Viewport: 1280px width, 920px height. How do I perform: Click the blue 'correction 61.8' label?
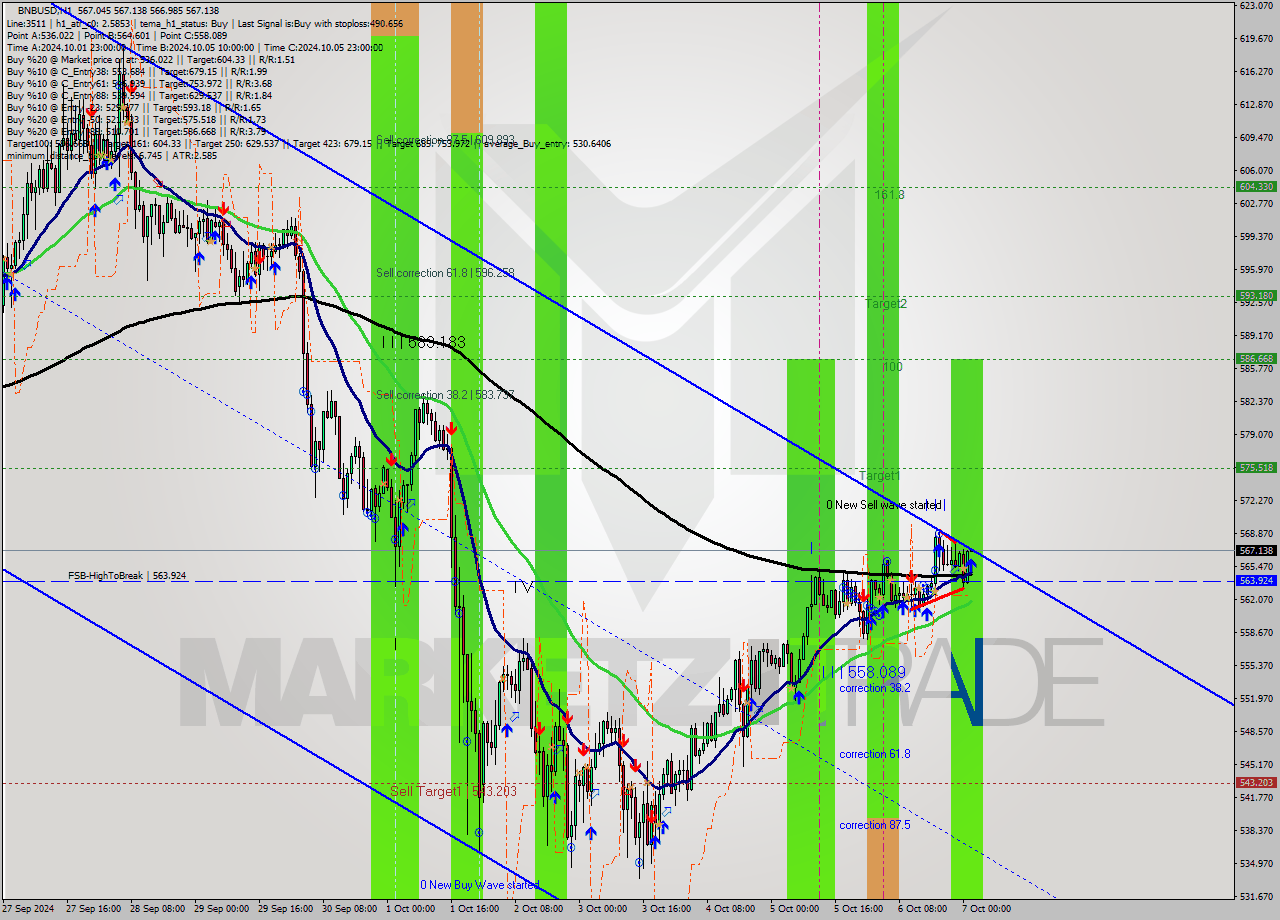[875, 754]
